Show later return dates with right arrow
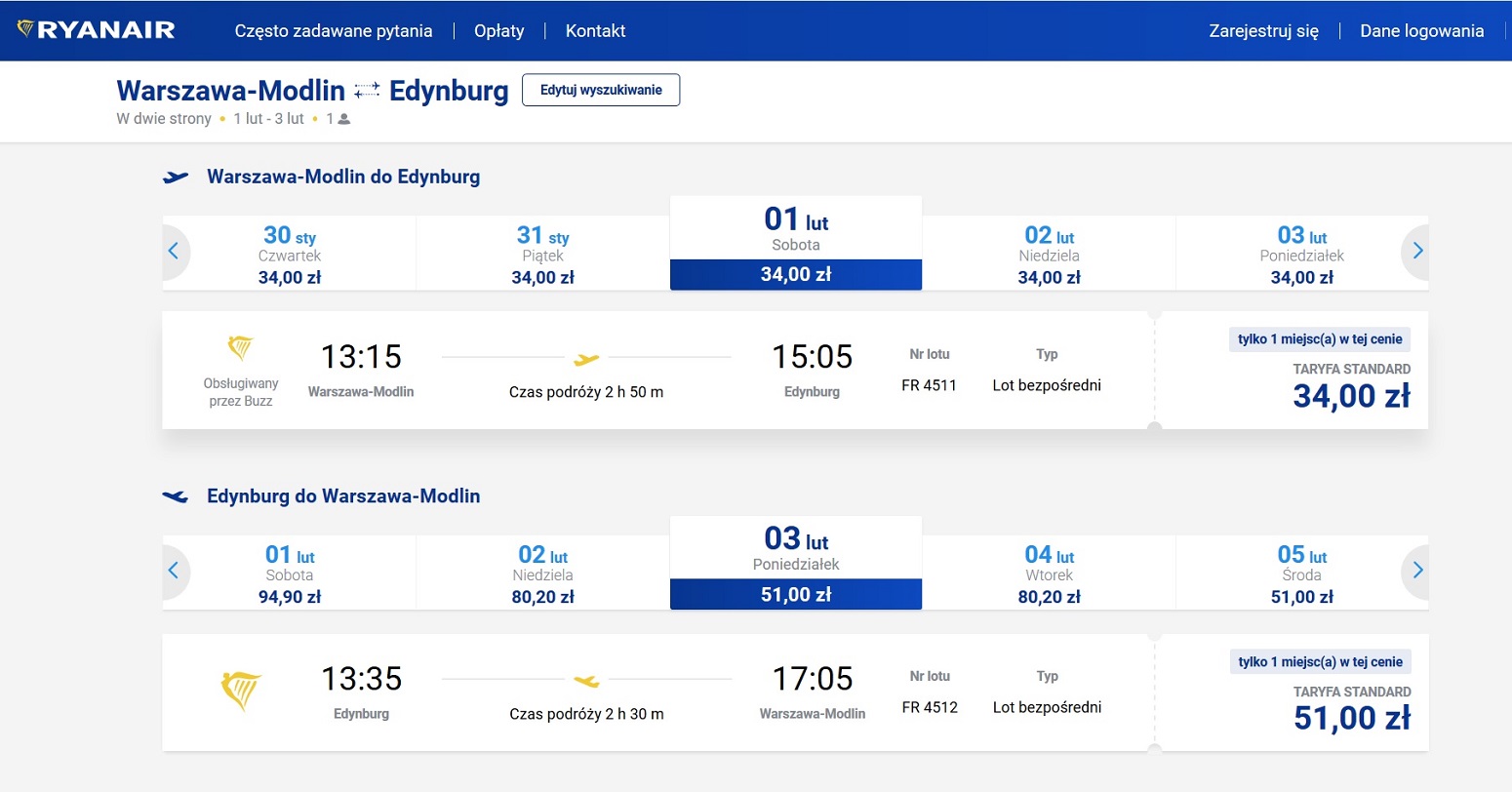This screenshot has width=1512, height=792. coord(1417,570)
